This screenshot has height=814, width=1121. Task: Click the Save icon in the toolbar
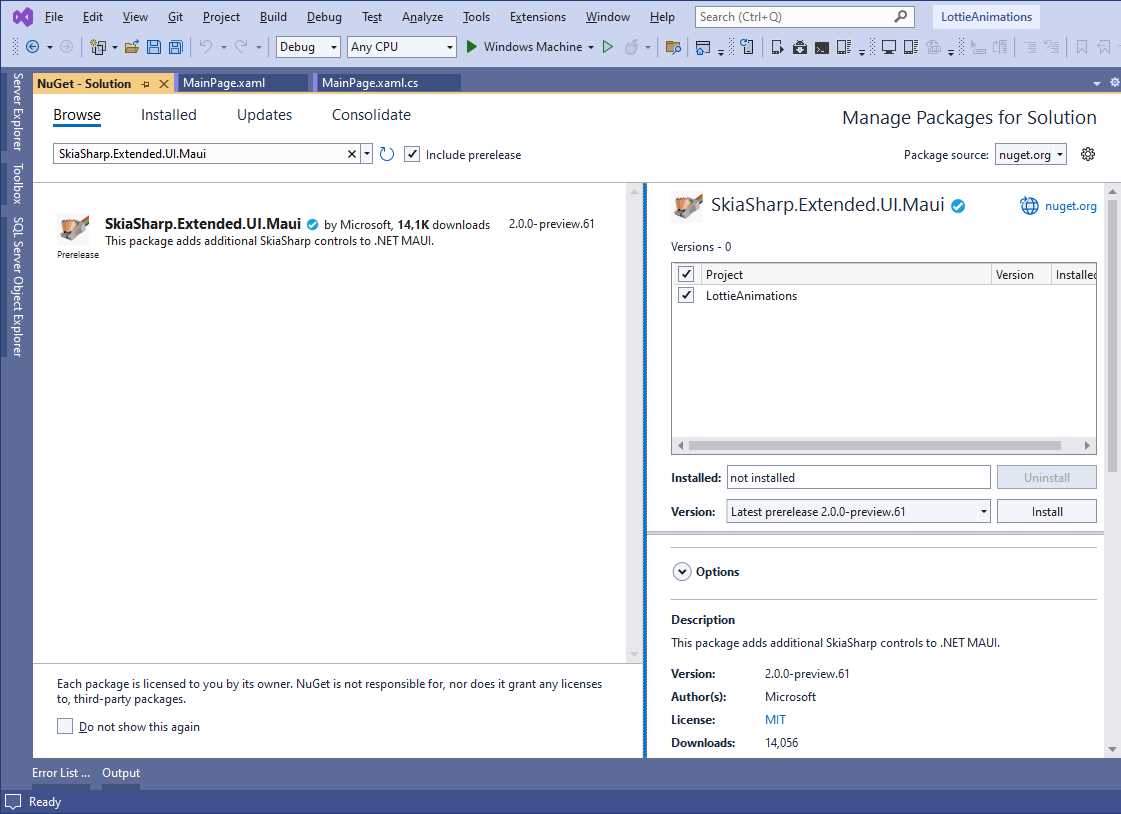(152, 46)
